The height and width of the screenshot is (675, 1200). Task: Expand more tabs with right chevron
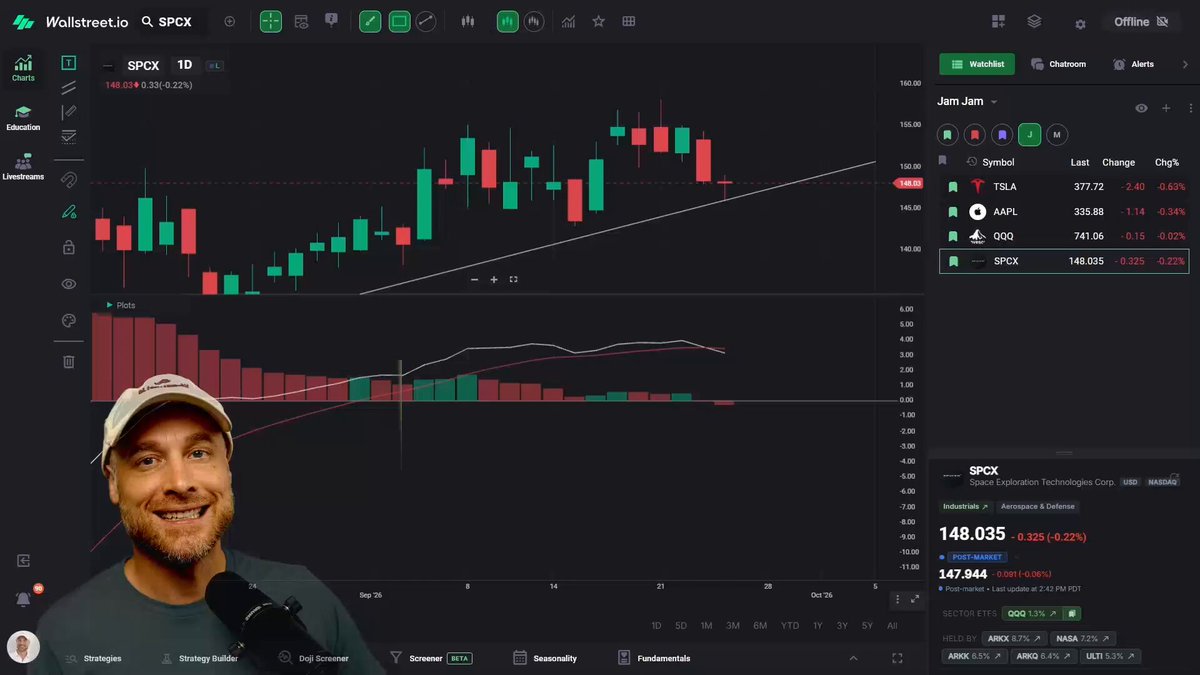click(1186, 64)
